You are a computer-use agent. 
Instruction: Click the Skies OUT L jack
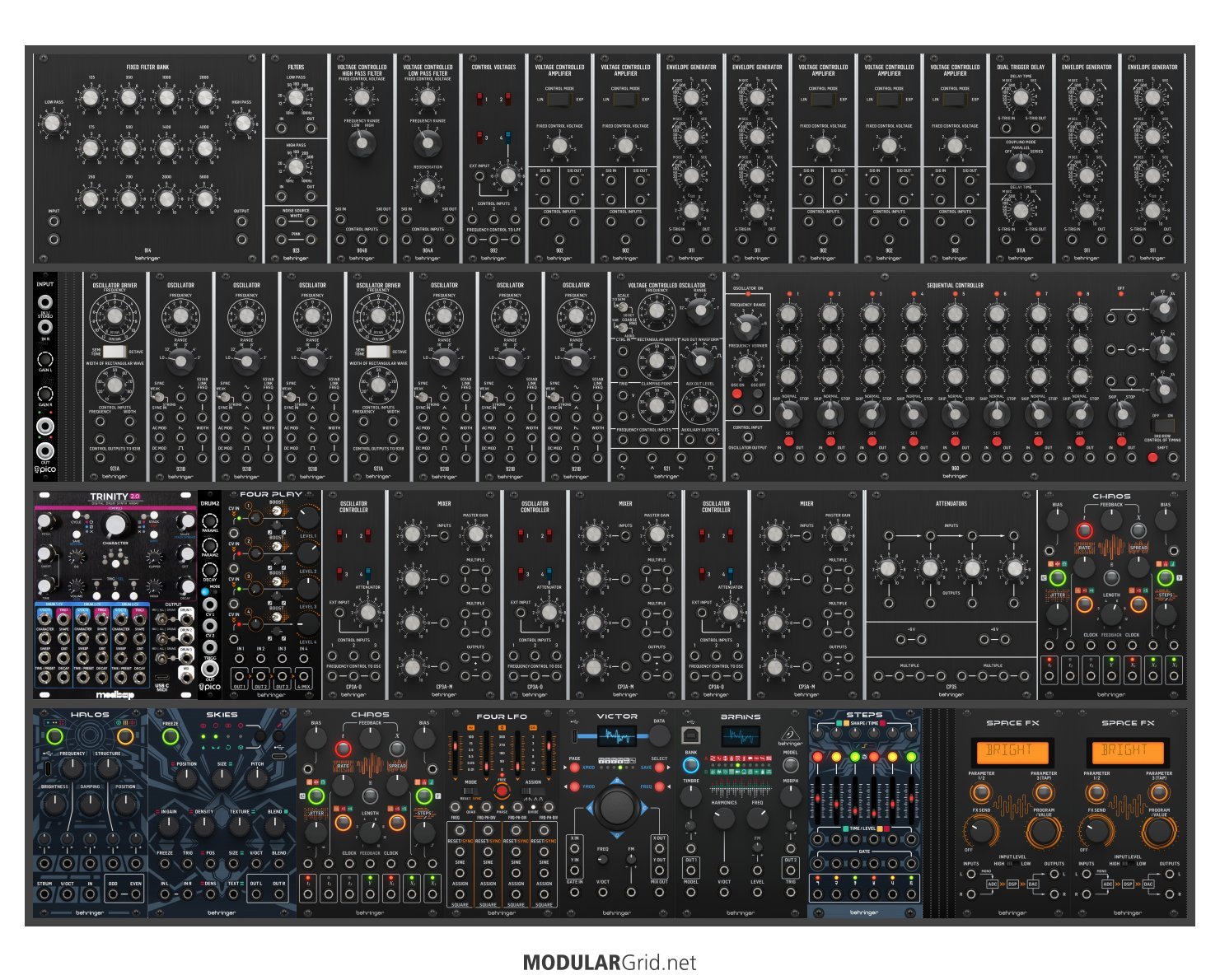coord(256,894)
